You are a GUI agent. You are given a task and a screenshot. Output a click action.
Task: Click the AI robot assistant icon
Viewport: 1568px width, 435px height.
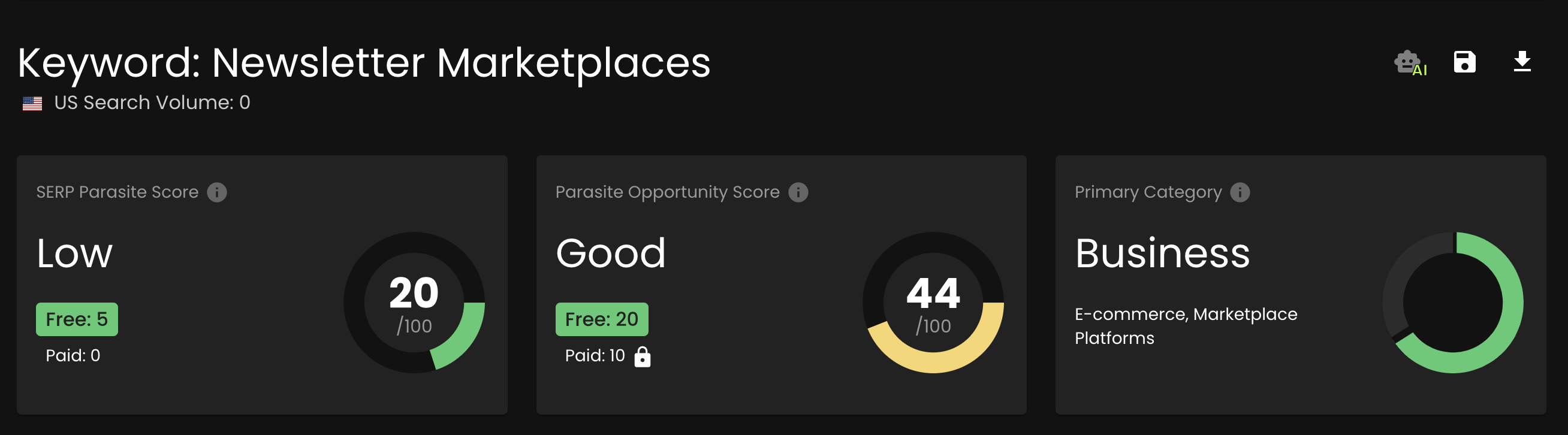[x=1409, y=63]
